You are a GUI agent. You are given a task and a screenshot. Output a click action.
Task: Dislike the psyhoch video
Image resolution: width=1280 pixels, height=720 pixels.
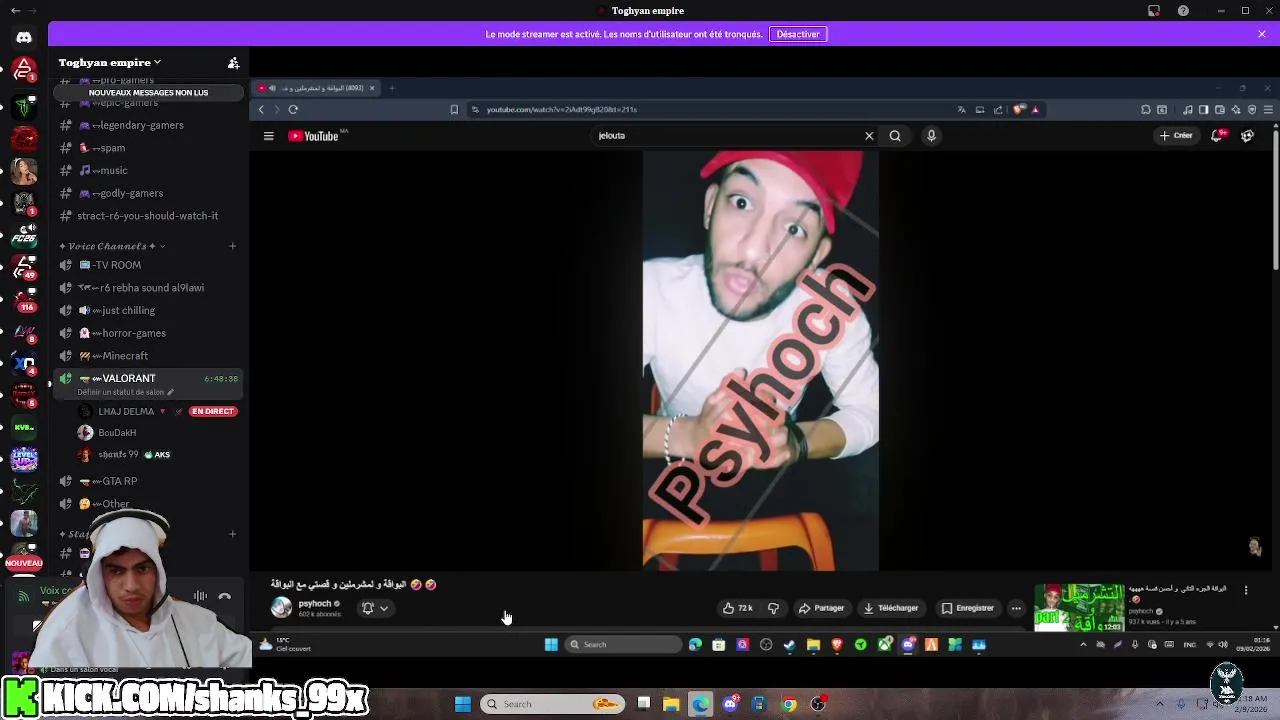773,608
